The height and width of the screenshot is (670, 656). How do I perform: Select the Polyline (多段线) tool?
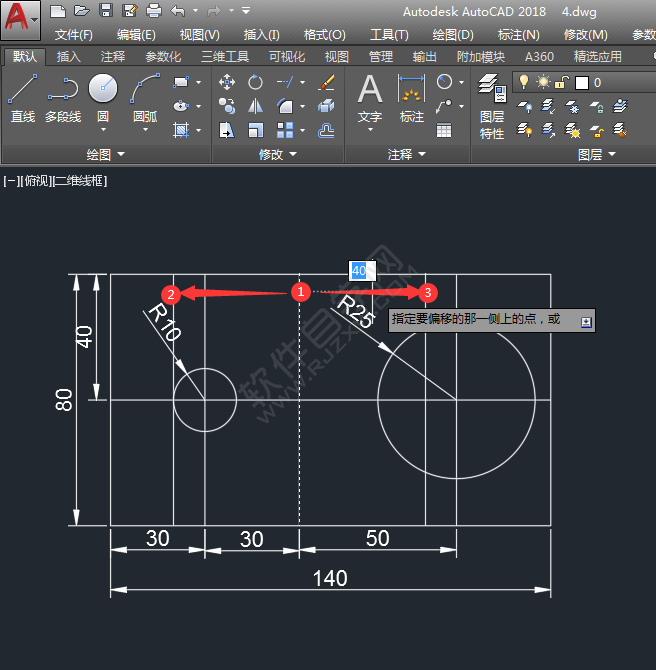tap(63, 98)
